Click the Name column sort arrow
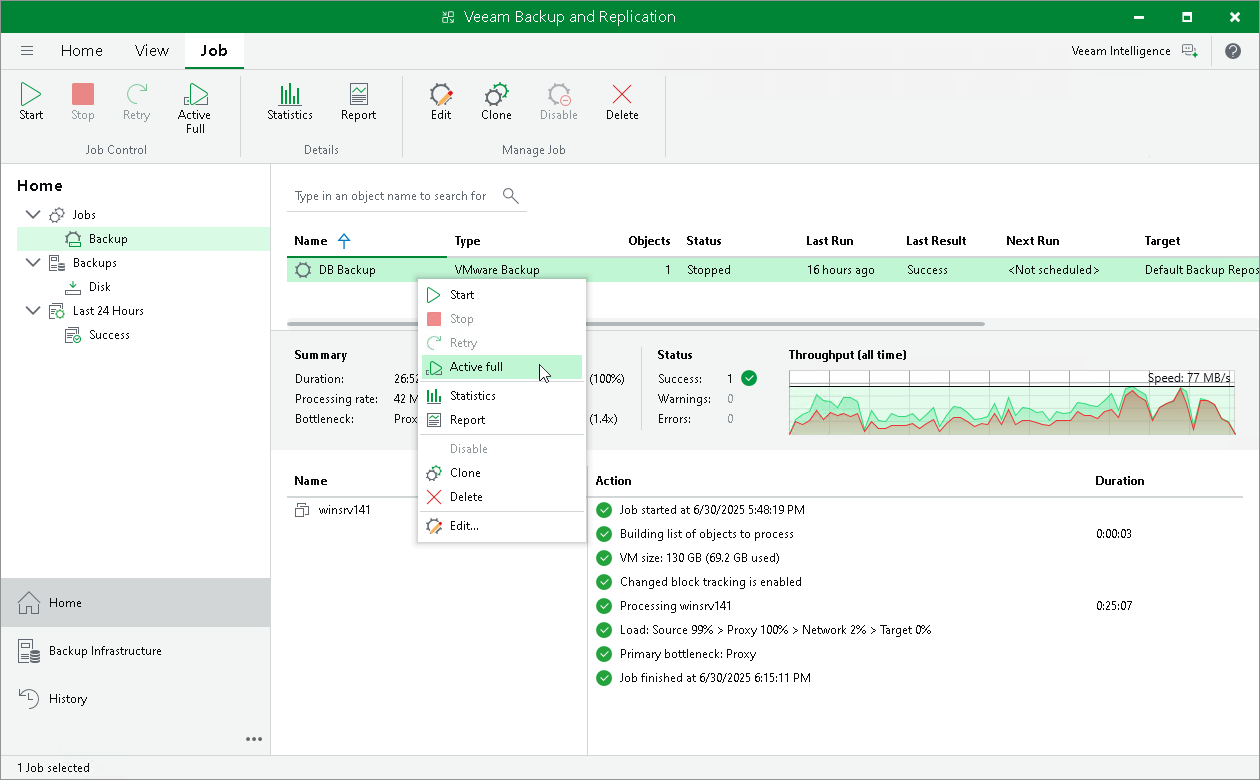 click(344, 241)
